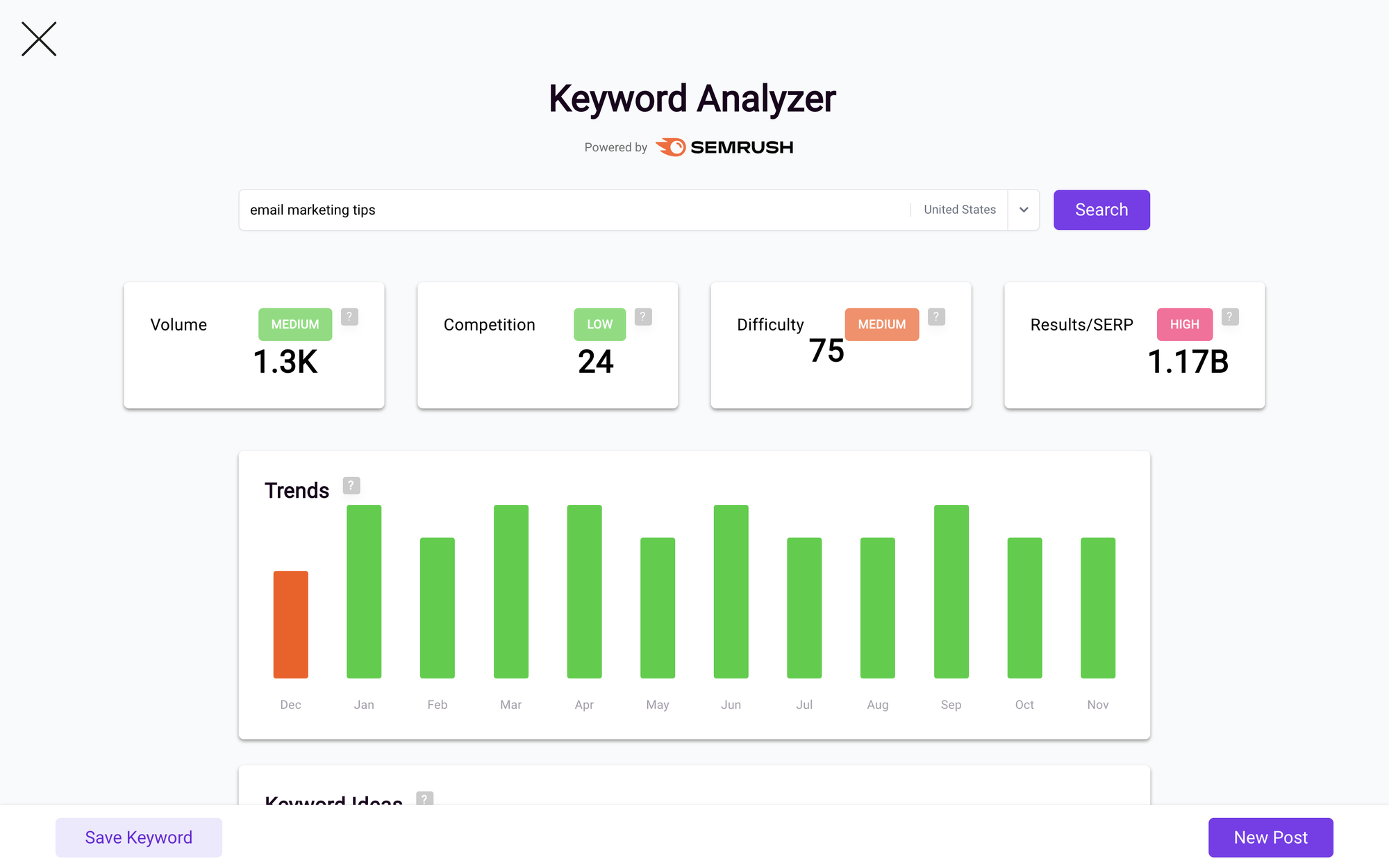Click the HIGH Results/SERP badge
The image size is (1389, 868).
[1184, 324]
